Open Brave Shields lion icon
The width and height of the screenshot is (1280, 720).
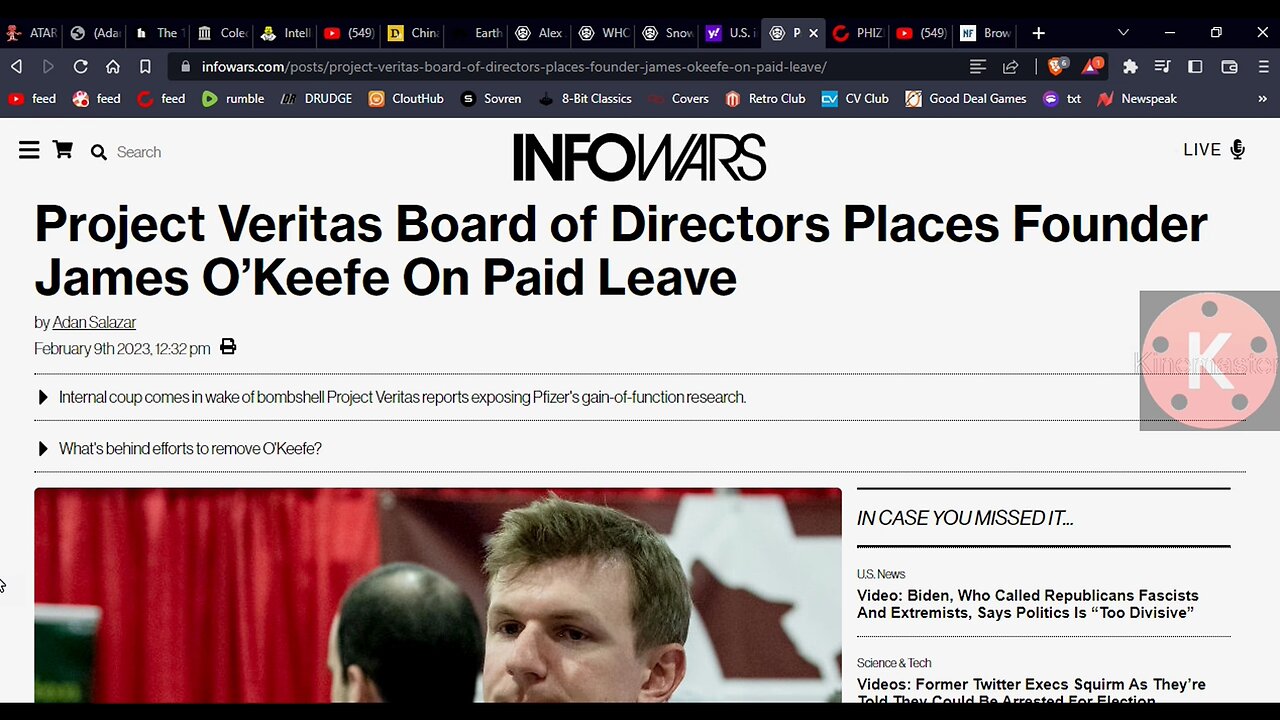pos(1057,67)
